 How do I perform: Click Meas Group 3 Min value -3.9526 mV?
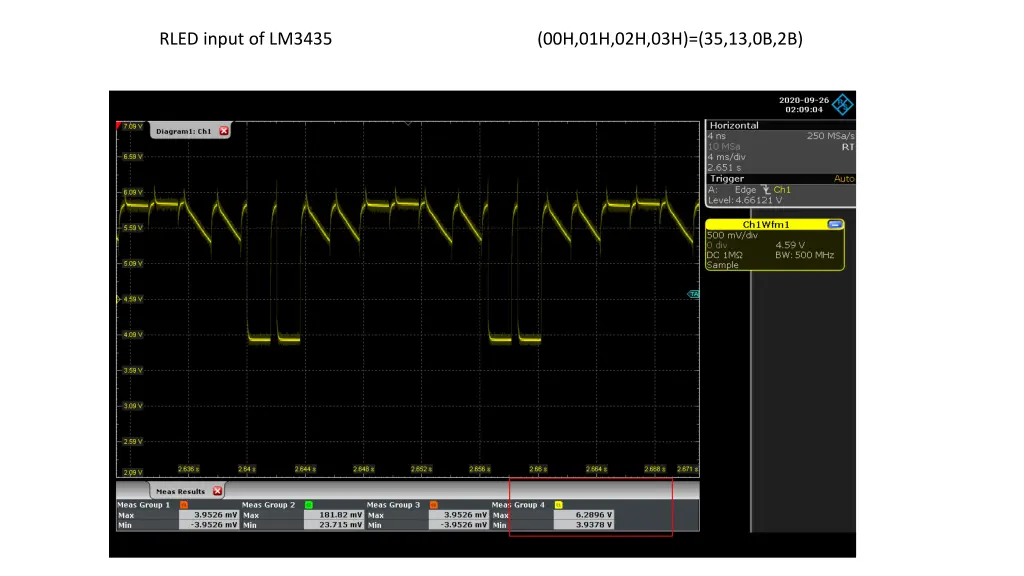click(x=458, y=525)
